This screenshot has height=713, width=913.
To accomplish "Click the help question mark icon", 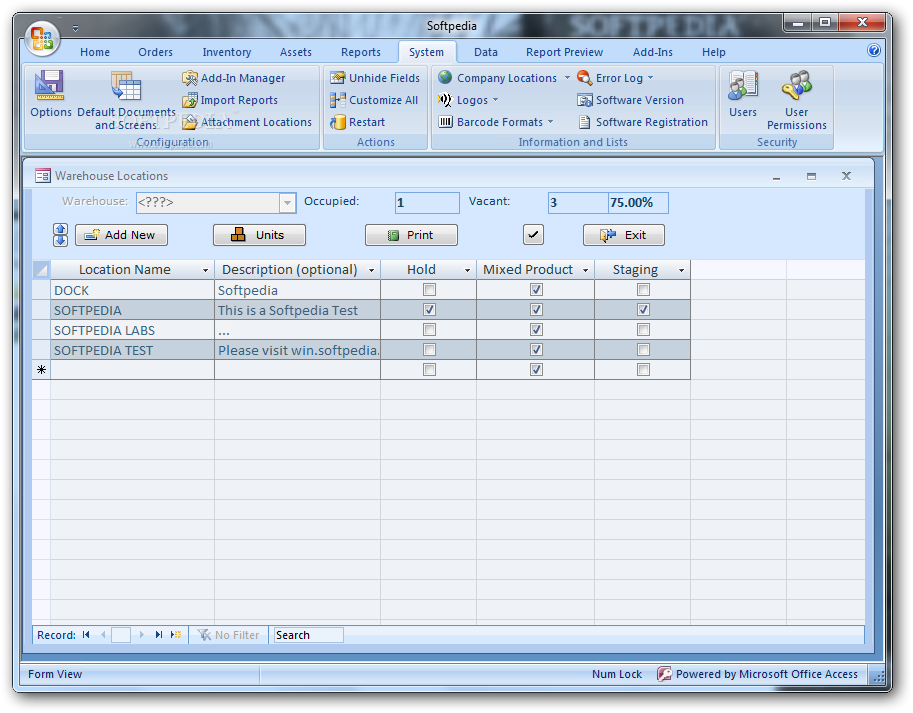I will 873,51.
